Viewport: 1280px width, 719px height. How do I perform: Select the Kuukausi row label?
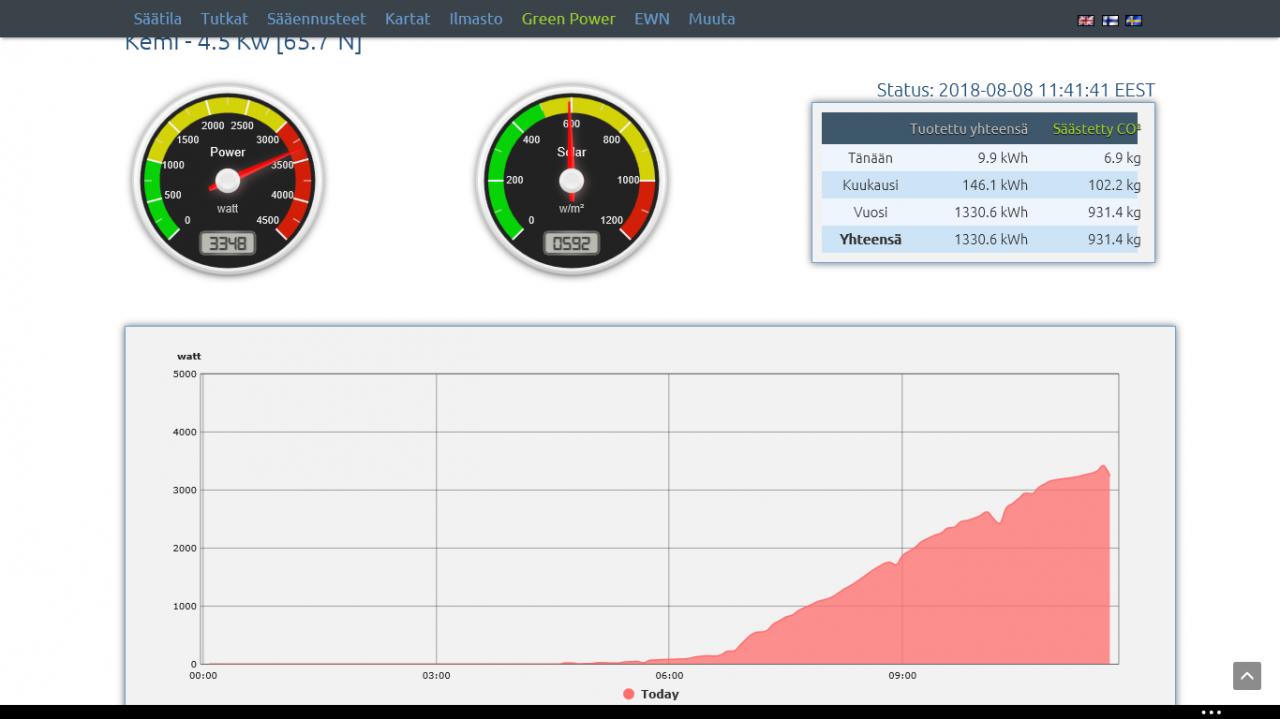pyautogui.click(x=870, y=185)
